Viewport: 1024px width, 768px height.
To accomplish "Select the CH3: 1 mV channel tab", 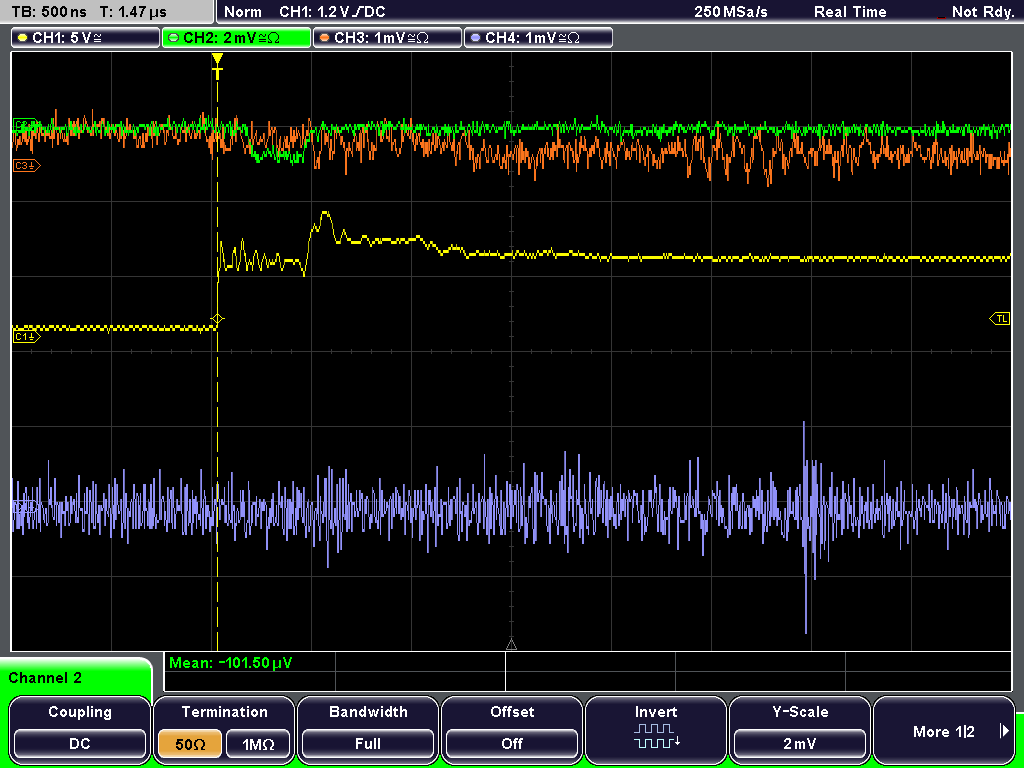I will coord(387,38).
